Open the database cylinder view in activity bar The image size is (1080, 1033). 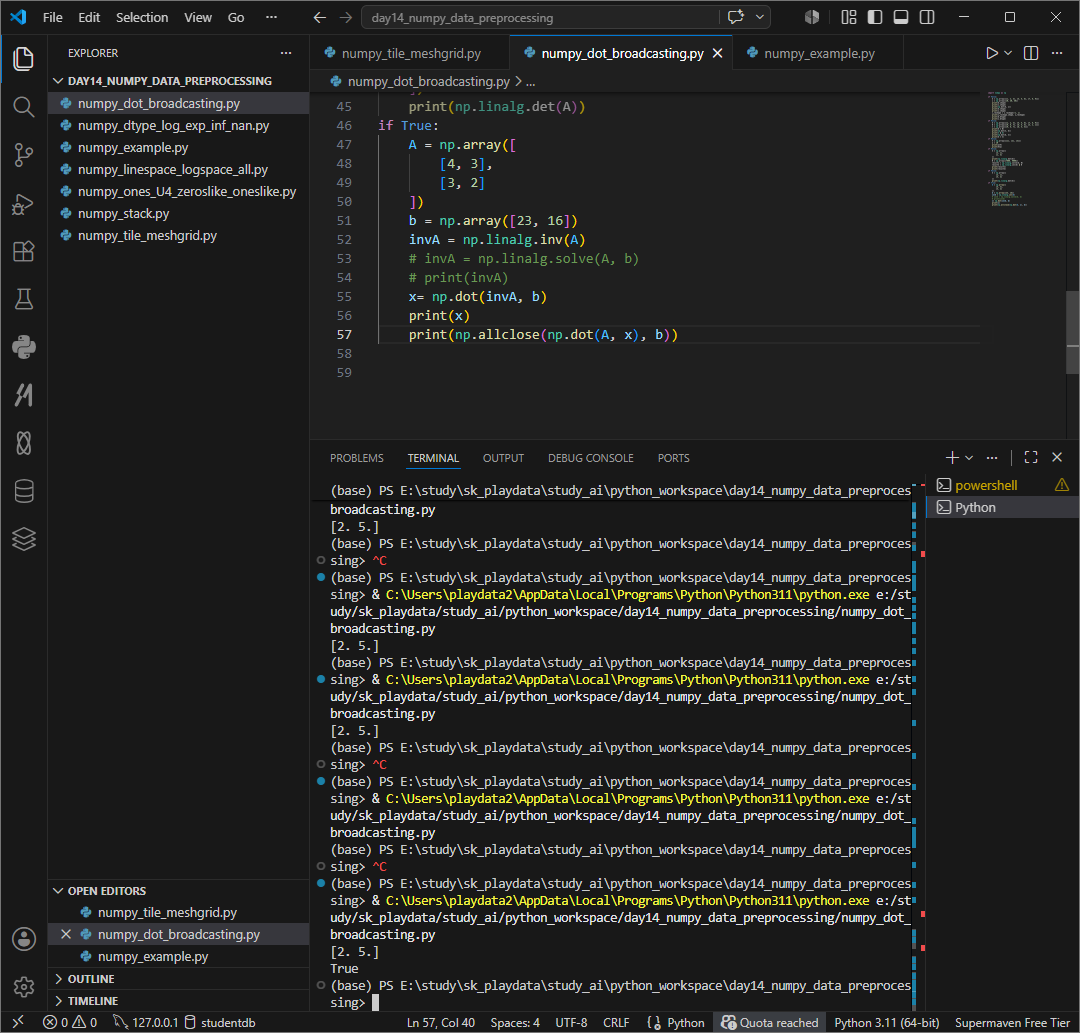click(23, 491)
